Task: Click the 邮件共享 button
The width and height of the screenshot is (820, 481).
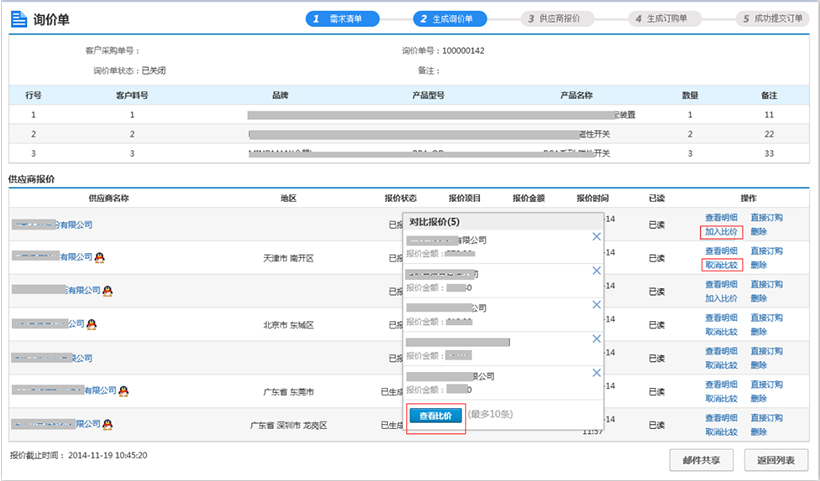Action: [x=701, y=460]
